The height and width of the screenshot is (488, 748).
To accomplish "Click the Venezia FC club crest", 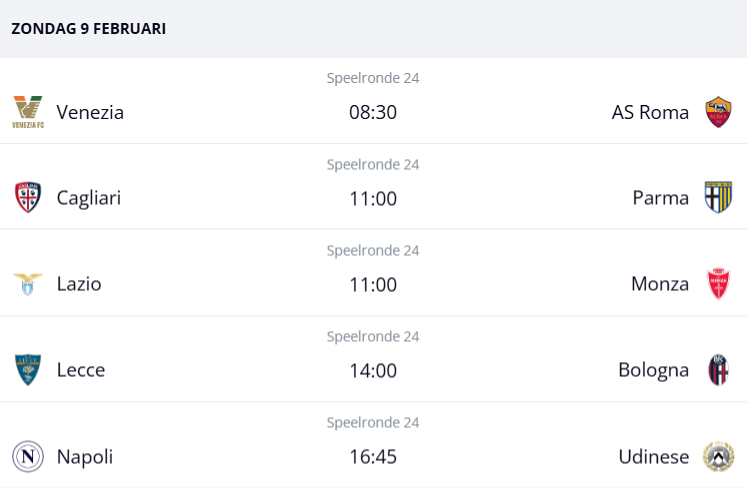I will 28,112.
